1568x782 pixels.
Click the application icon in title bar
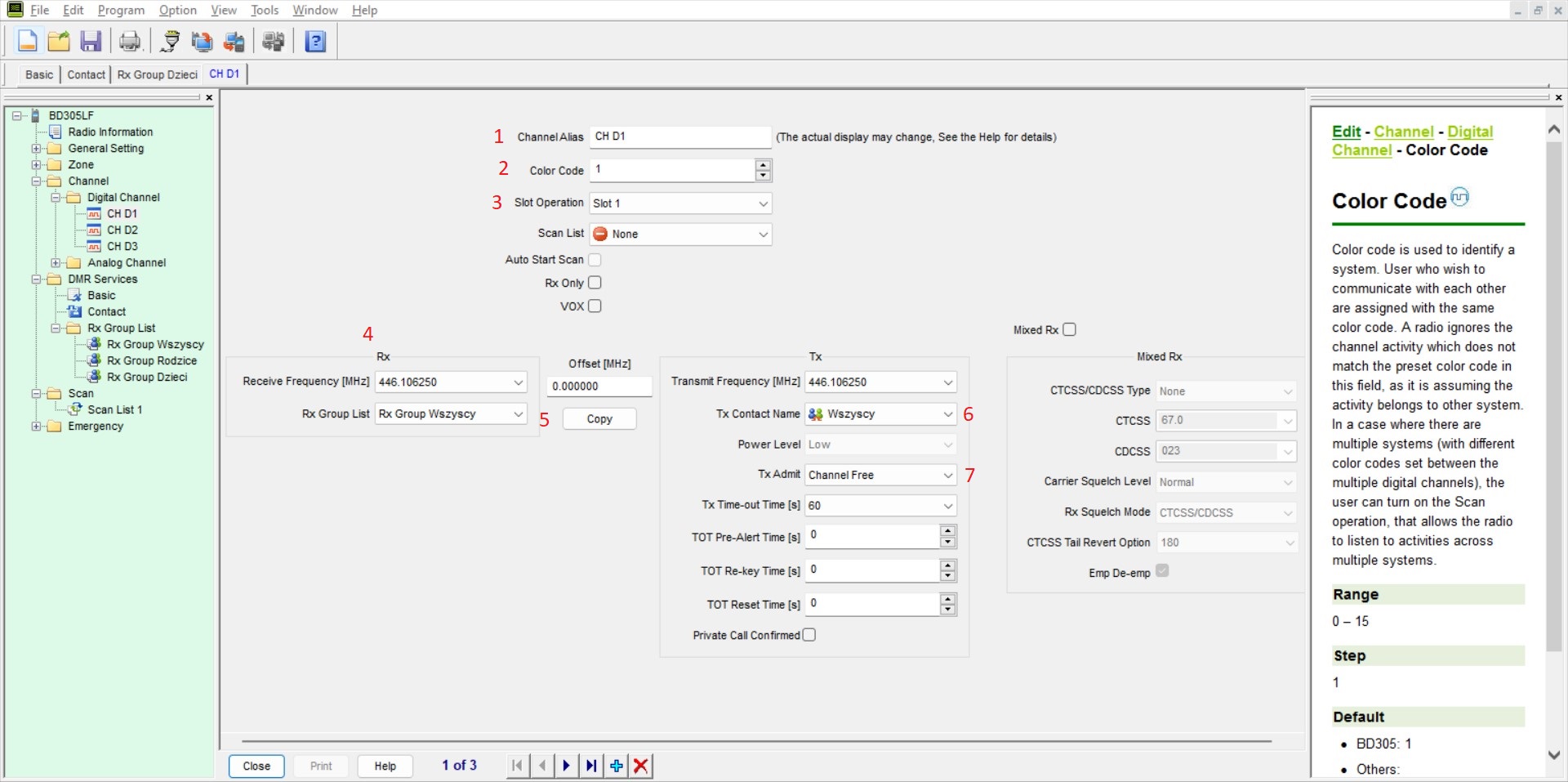15,10
